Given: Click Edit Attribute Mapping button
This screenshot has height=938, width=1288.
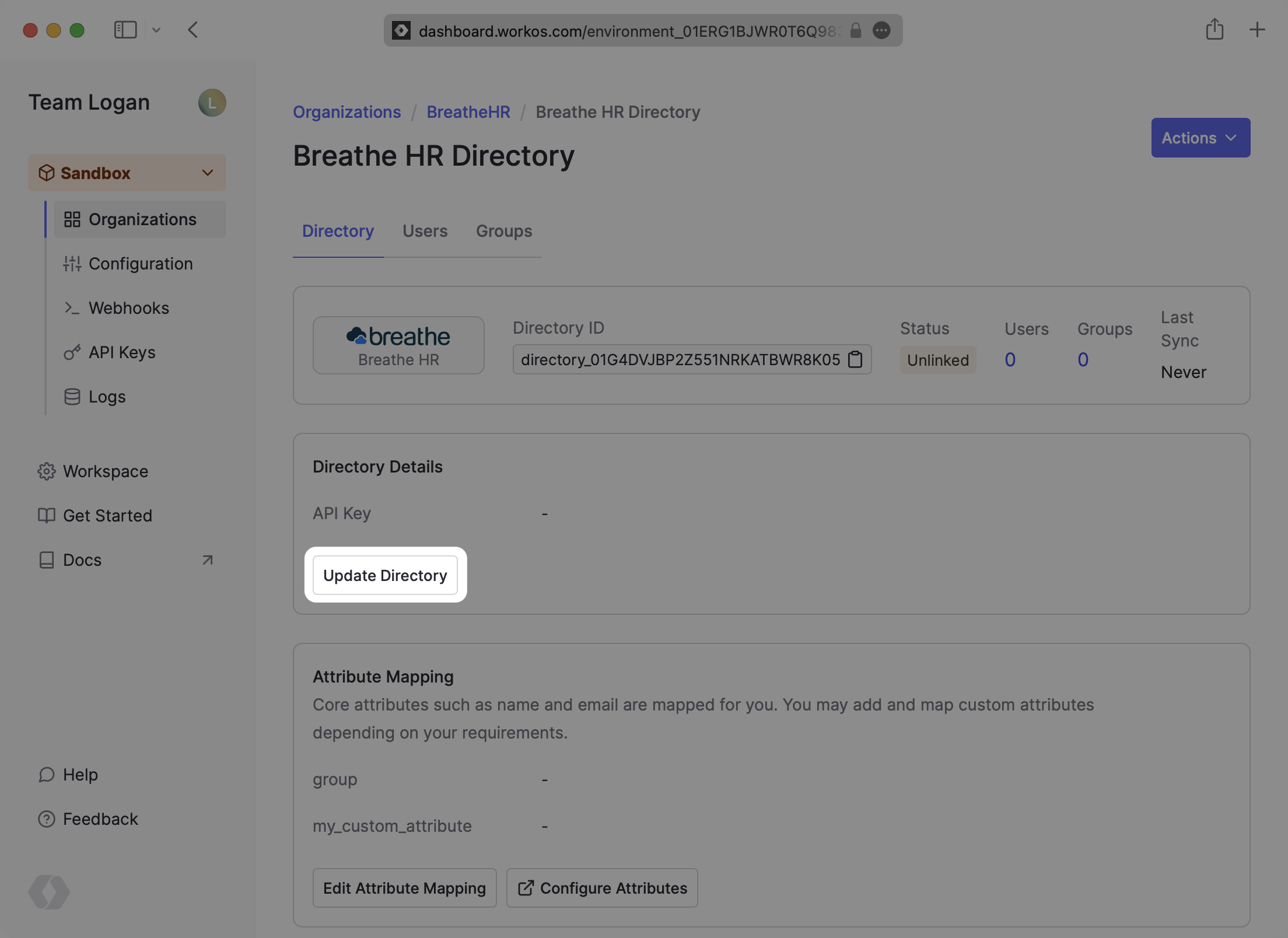Looking at the screenshot, I should click(x=404, y=888).
